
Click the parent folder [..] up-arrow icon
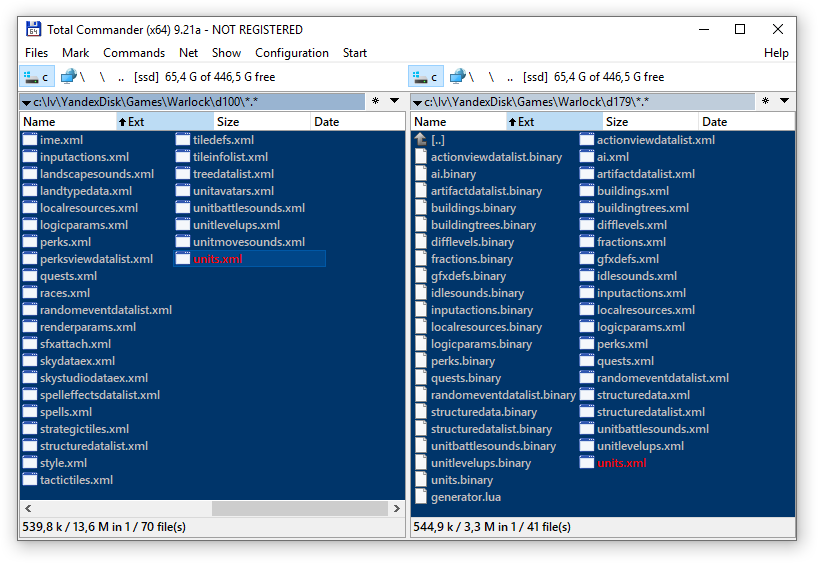click(421, 140)
